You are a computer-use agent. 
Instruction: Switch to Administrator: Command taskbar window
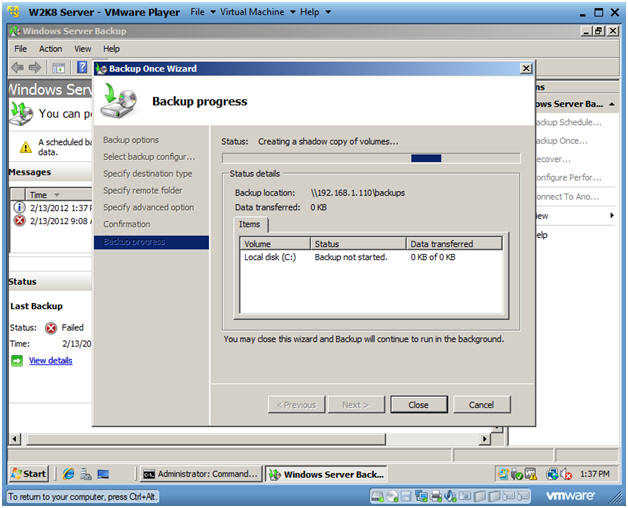click(x=201, y=474)
